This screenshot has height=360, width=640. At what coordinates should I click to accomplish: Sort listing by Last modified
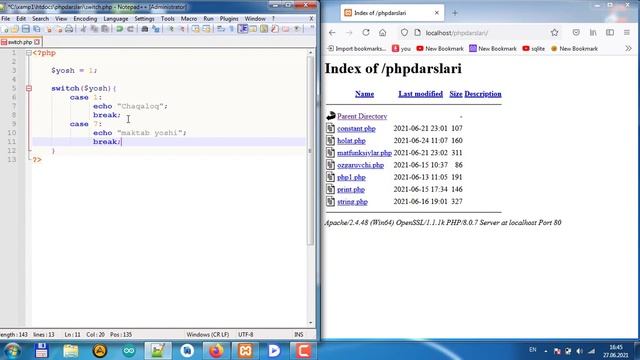420,94
